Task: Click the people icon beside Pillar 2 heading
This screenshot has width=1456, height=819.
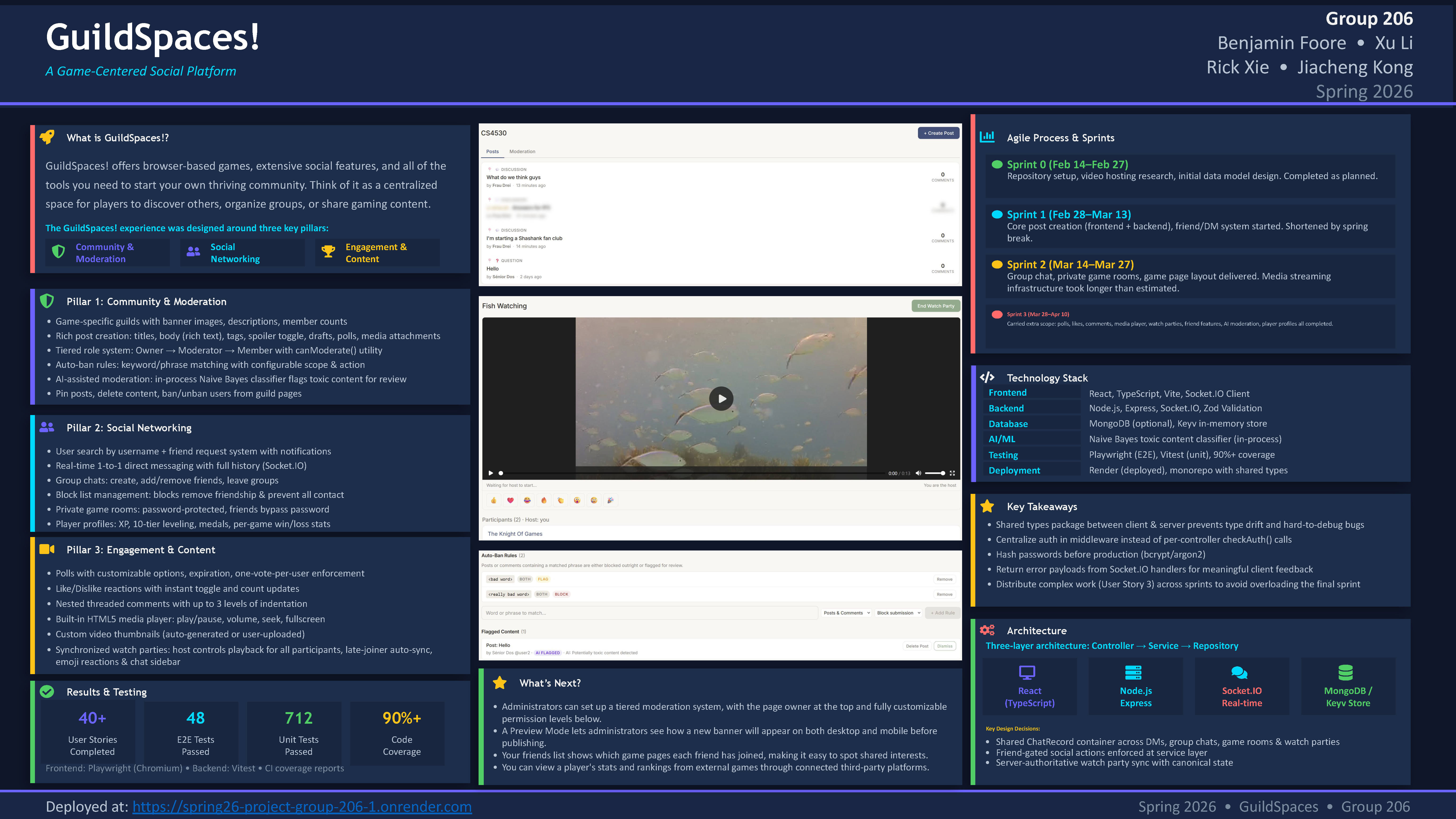Action: 47,427
